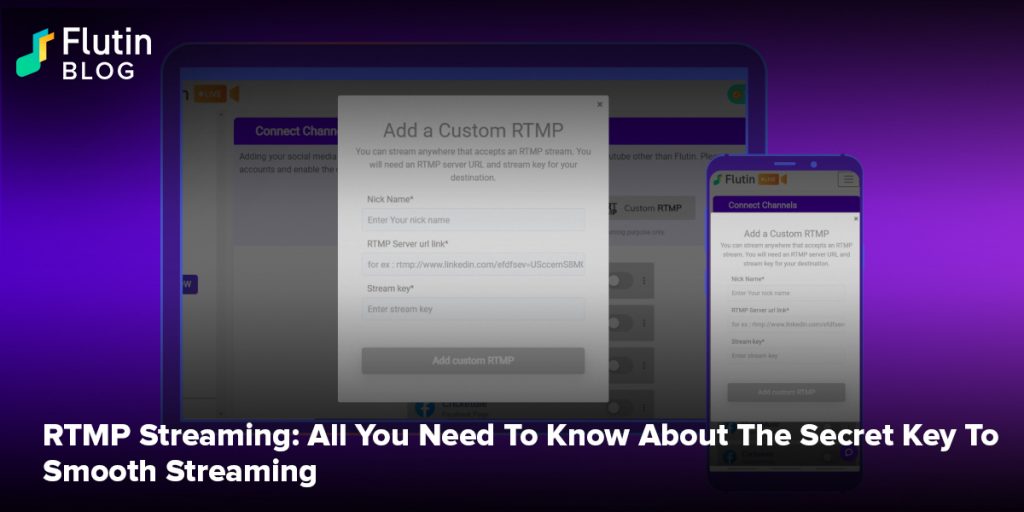
Task: Click the Facebook icon in laptop channel list
Action: click(425, 409)
